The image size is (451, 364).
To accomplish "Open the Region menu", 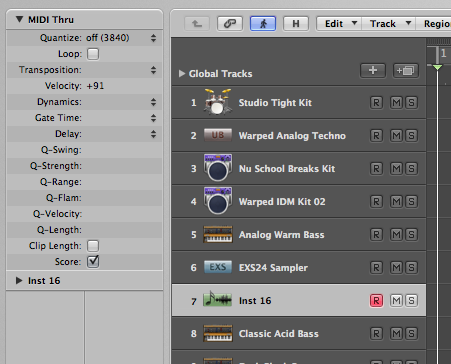I will pos(433,24).
